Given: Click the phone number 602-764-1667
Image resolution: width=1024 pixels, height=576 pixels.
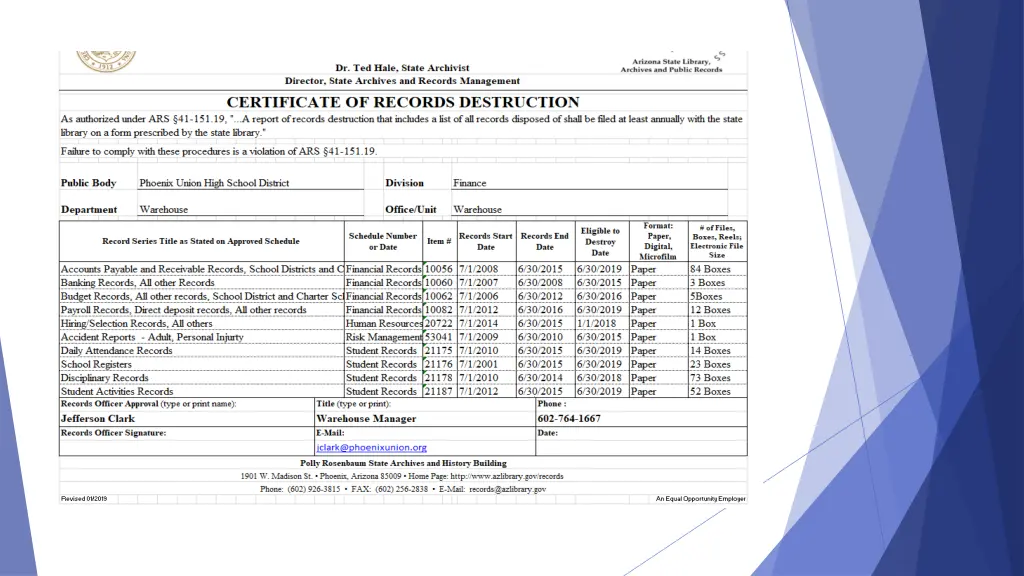Looking at the screenshot, I should coord(569,419).
